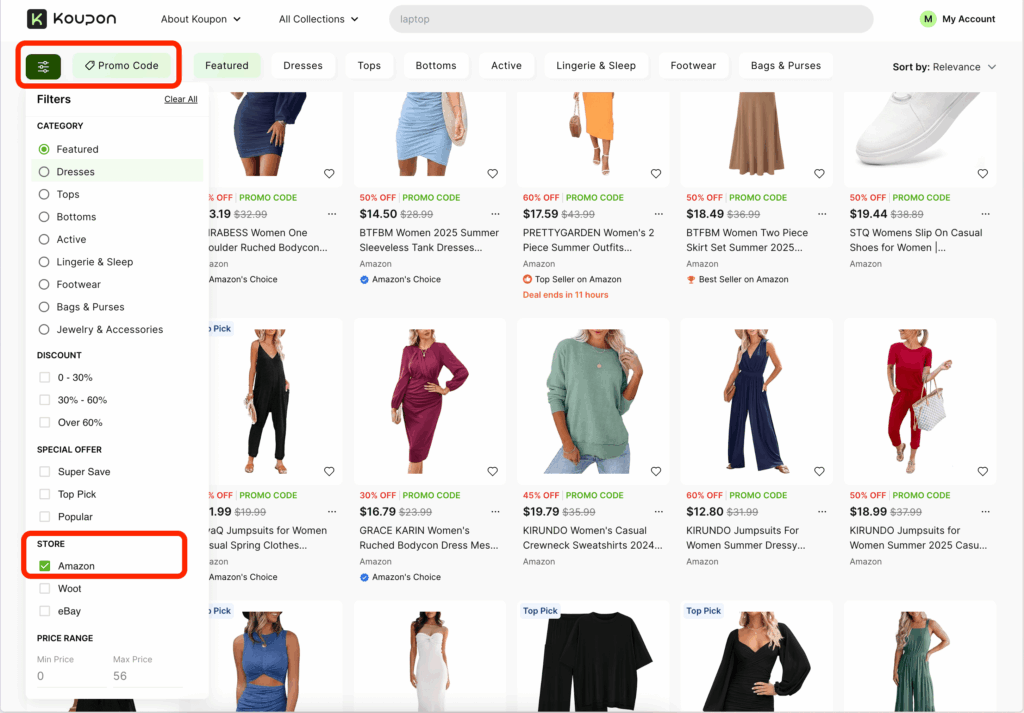
Task: Open the maroon bodycon dress image
Action: coord(430,402)
